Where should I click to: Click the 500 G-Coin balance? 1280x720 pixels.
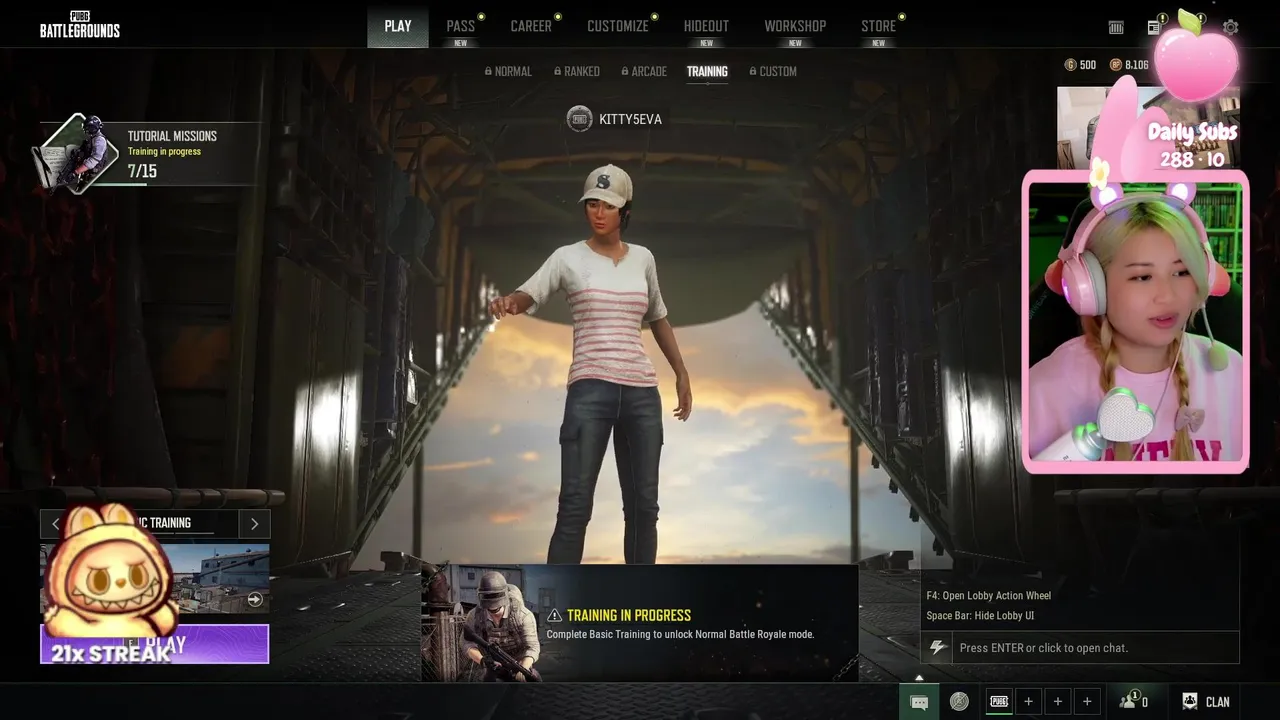(1088, 65)
